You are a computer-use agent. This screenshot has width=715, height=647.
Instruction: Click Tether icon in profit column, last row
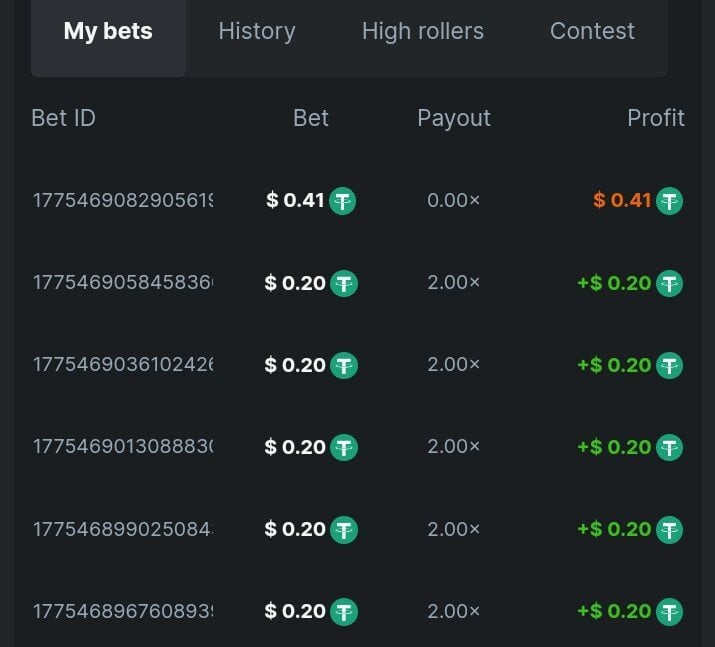[x=669, y=611]
